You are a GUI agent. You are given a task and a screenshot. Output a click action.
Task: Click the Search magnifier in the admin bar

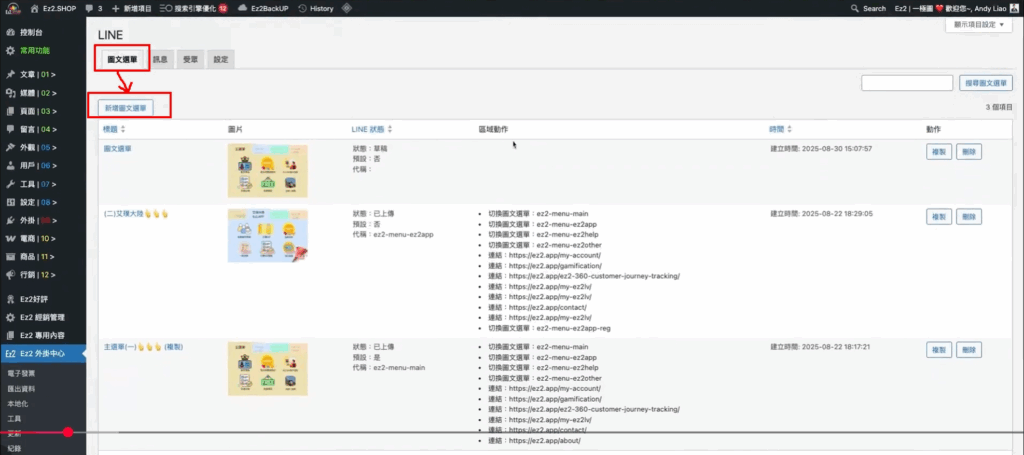click(x=855, y=8)
